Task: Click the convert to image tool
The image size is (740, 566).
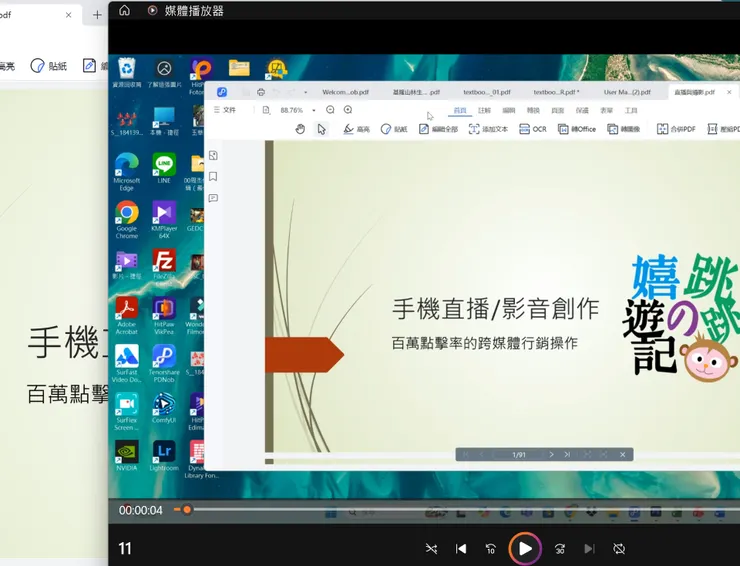Action: pyautogui.click(x=623, y=129)
